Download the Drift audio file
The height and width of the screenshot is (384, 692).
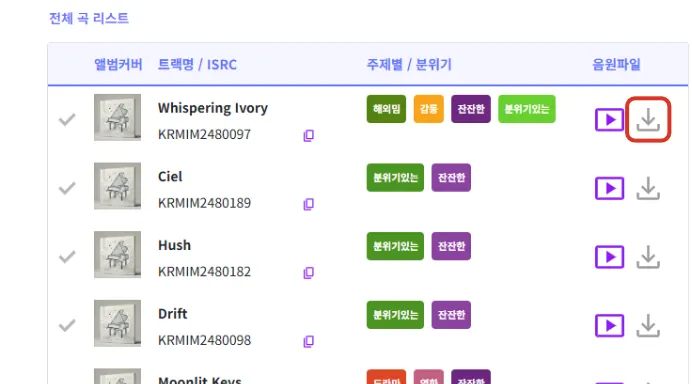pyautogui.click(x=648, y=326)
